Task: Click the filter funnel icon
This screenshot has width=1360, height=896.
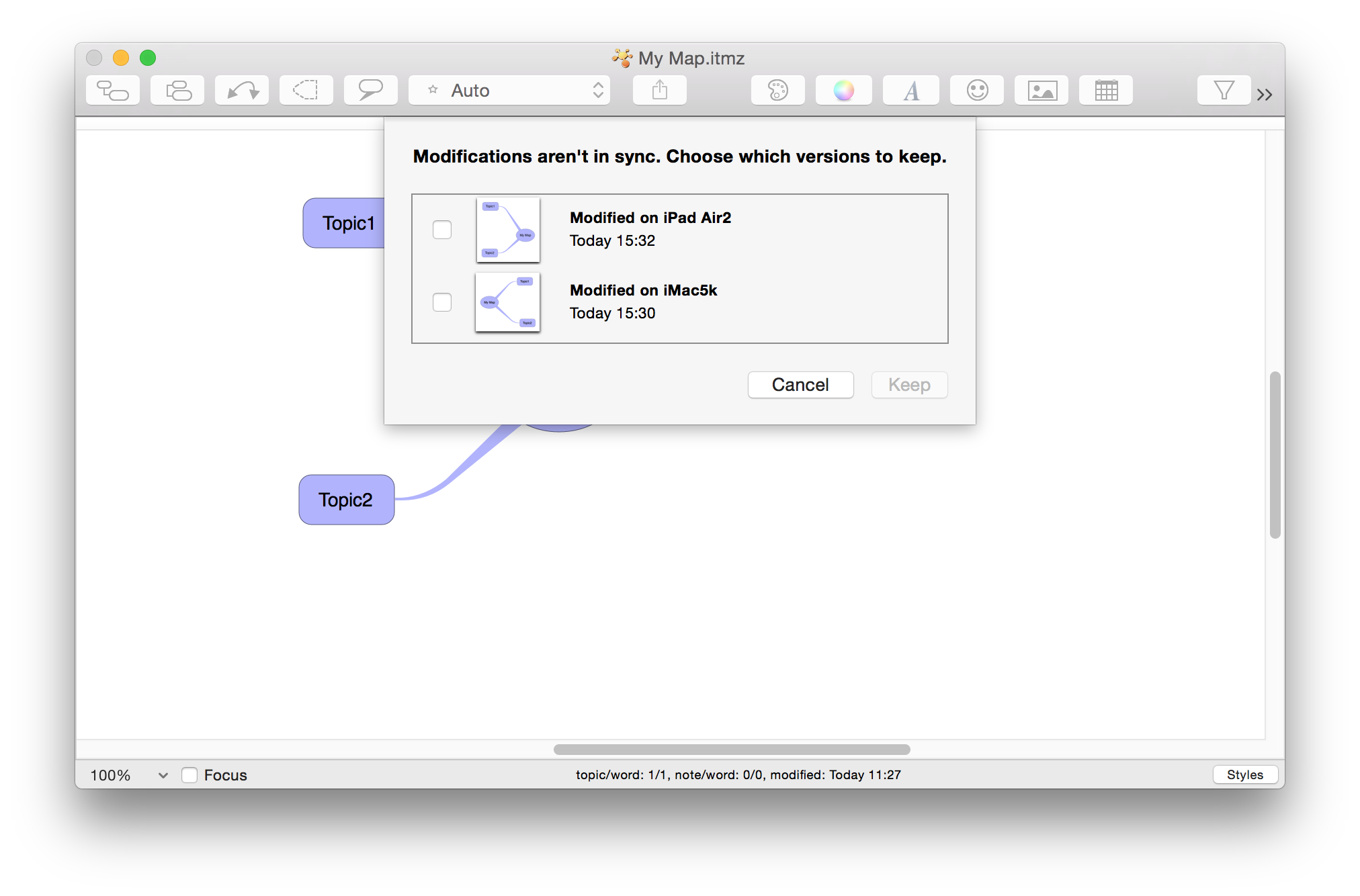Action: click(1224, 91)
